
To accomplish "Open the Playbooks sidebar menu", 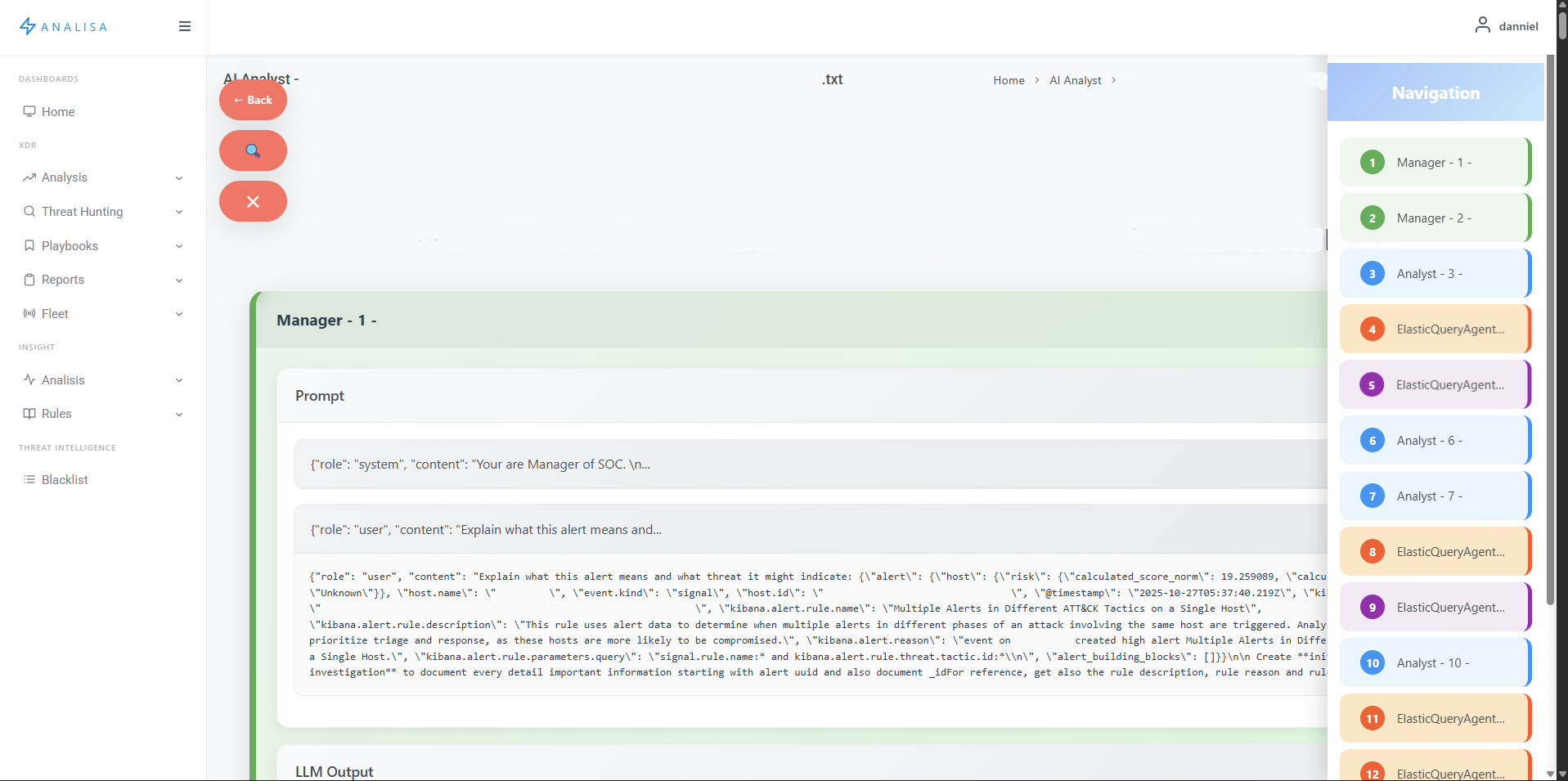I will tap(103, 245).
